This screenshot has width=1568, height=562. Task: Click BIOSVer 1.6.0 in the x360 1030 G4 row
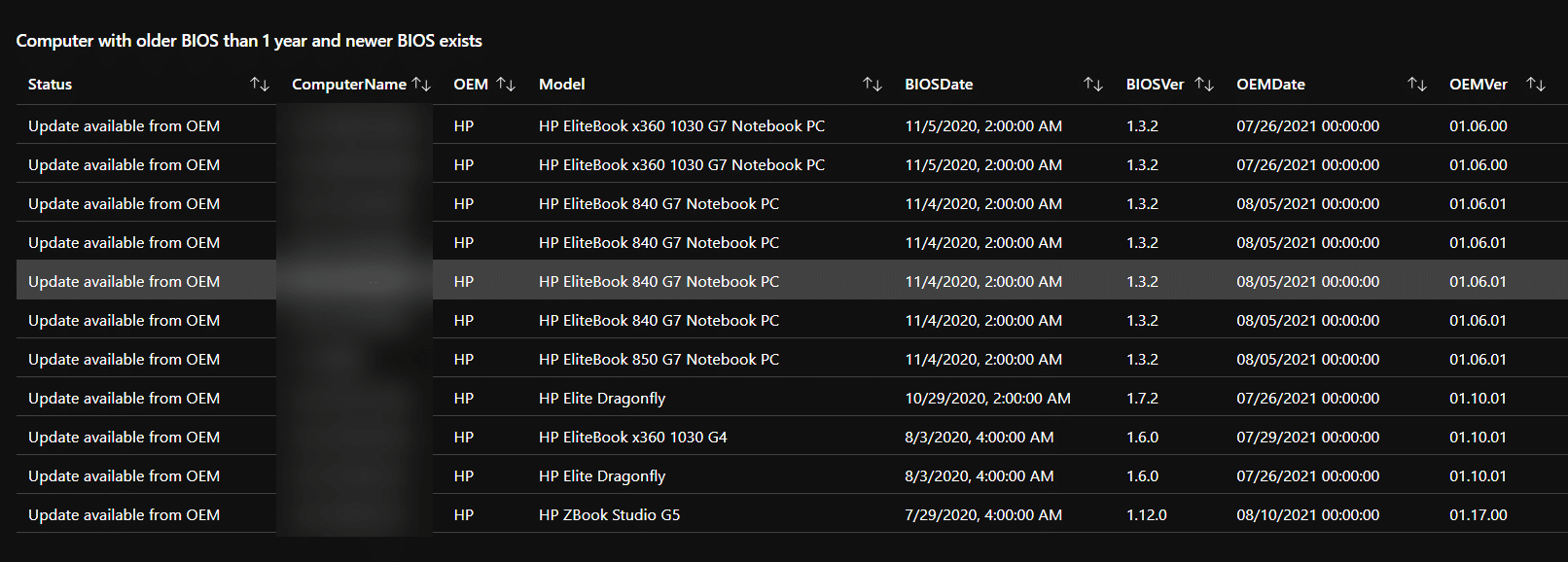(1142, 438)
